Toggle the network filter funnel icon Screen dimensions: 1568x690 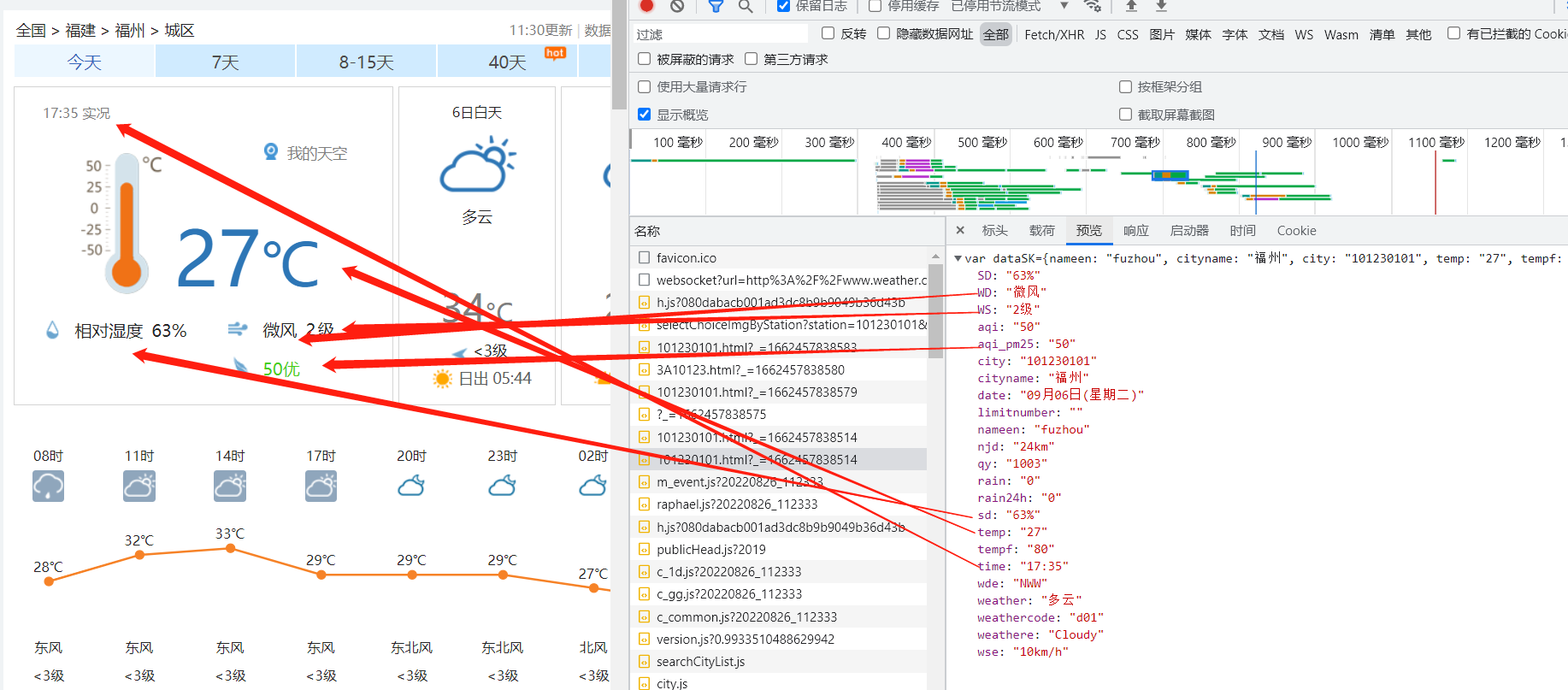[716, 6]
